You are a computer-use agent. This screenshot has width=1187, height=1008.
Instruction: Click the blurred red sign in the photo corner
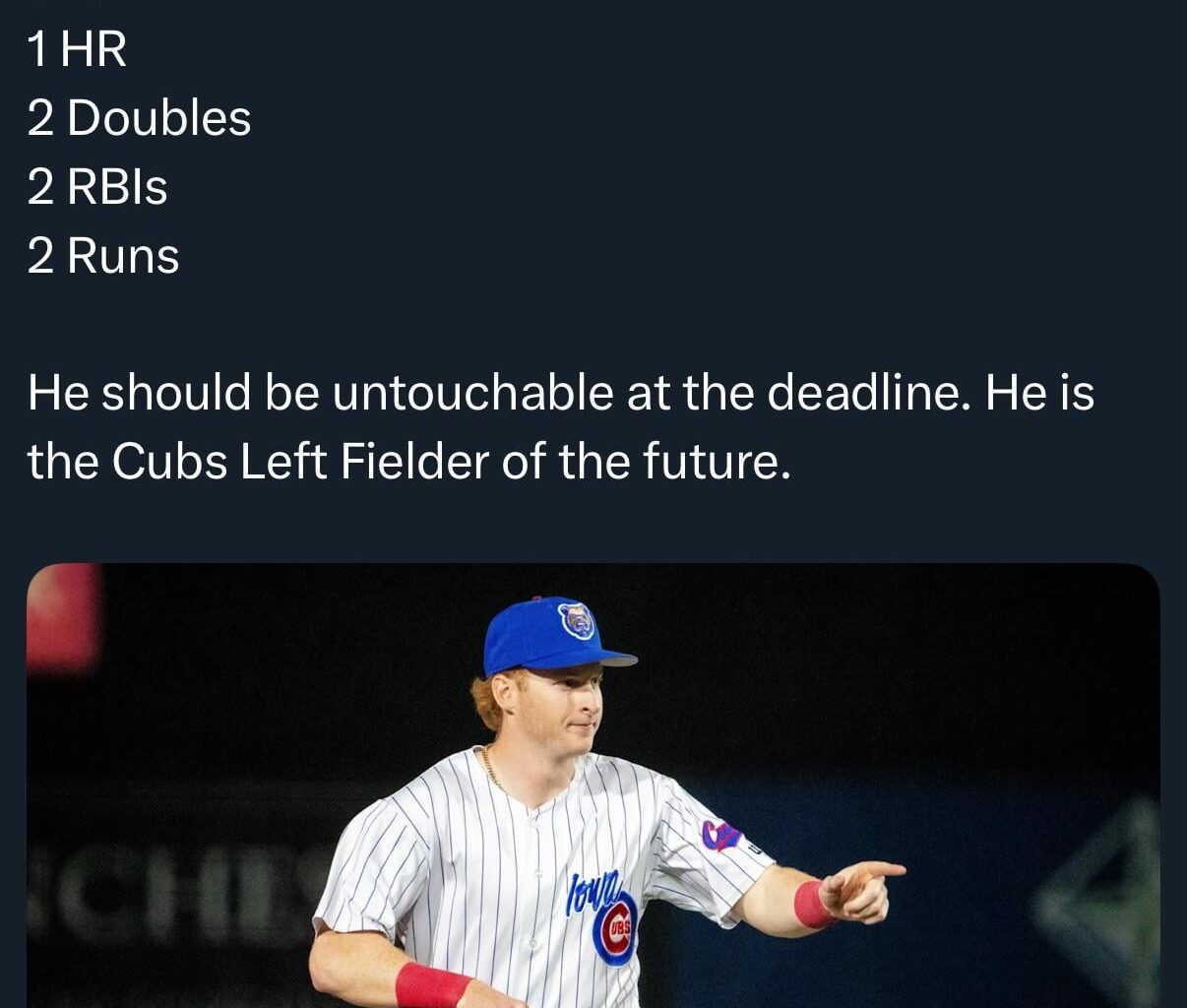pos(63,618)
